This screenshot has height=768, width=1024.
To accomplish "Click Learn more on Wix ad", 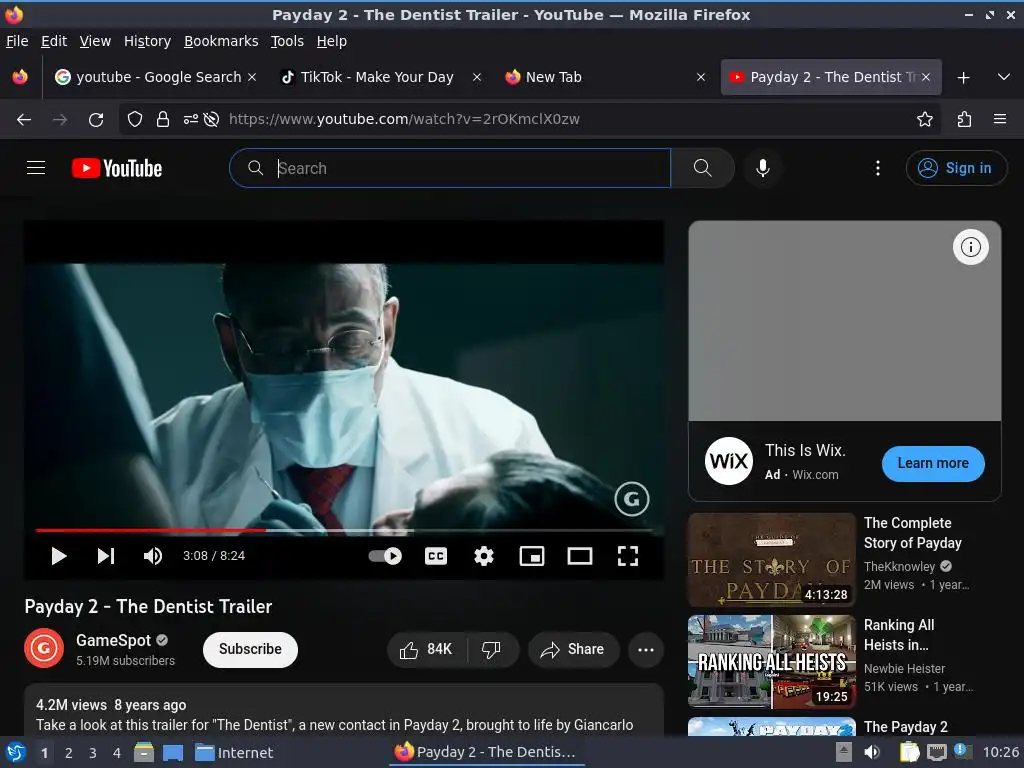I will click(x=933, y=463).
